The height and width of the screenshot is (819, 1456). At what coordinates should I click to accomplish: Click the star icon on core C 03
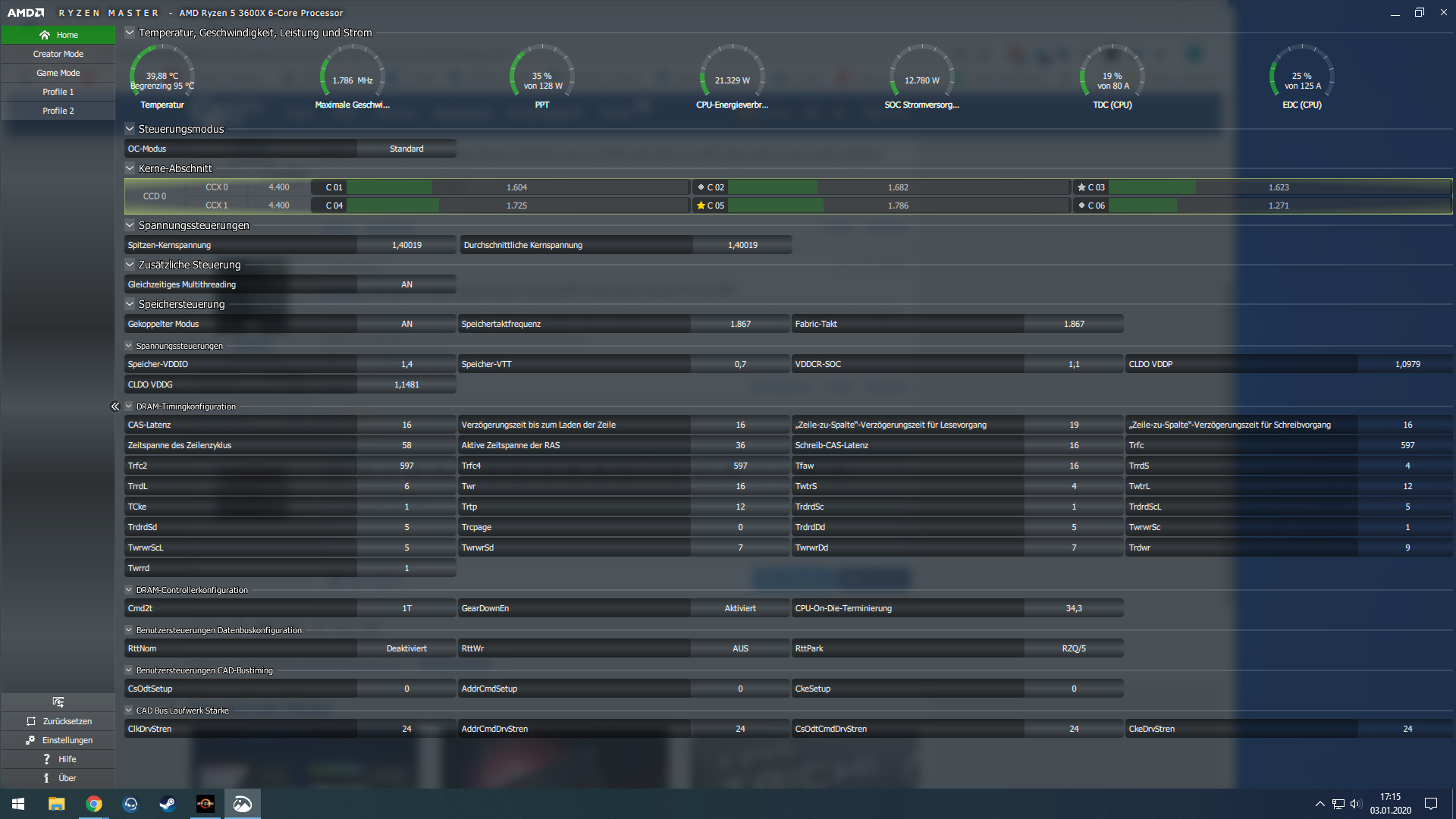(1081, 187)
